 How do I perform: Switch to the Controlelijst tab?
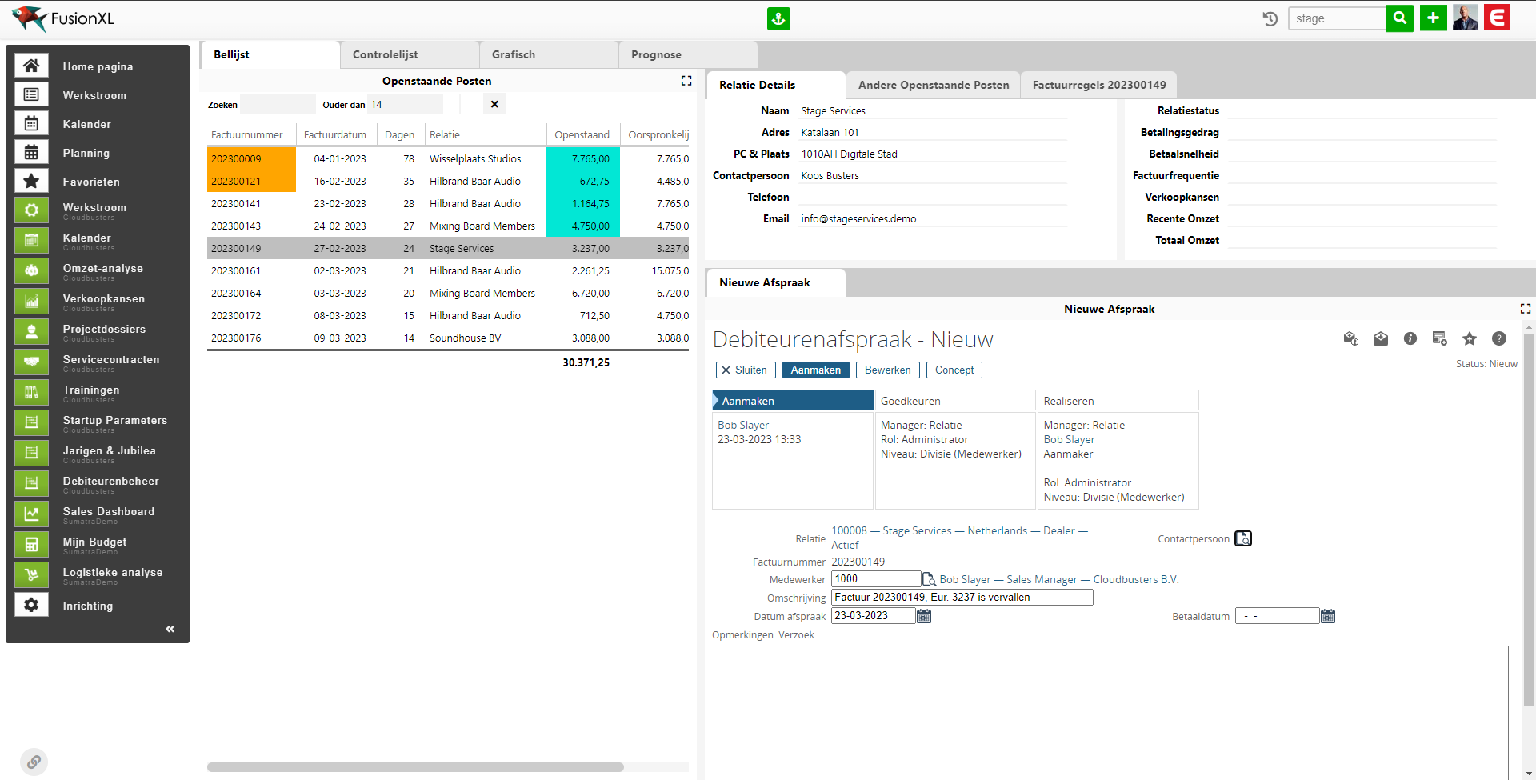(x=385, y=54)
